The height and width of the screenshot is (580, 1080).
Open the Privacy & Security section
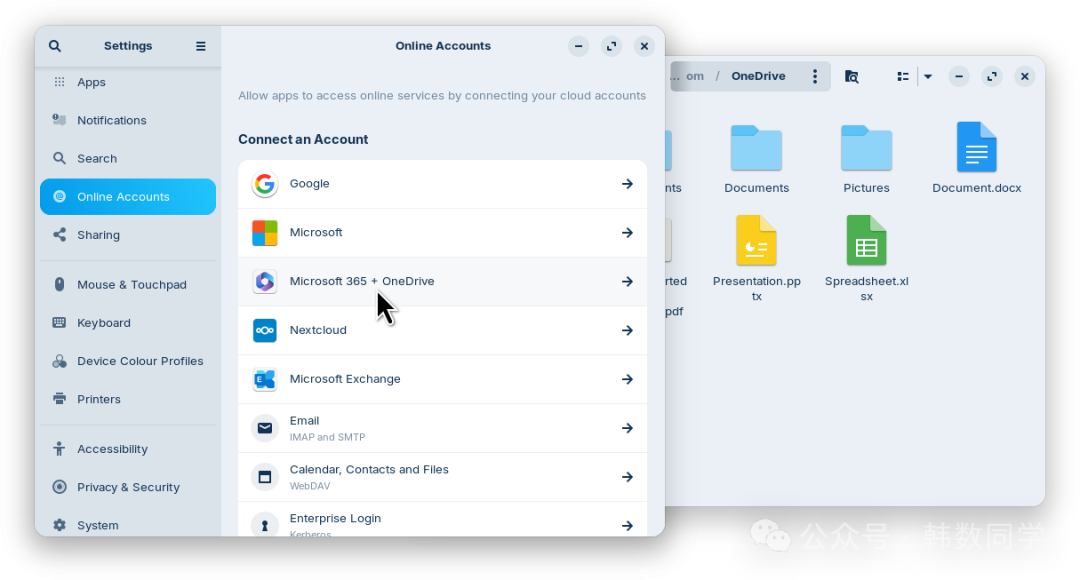point(128,487)
